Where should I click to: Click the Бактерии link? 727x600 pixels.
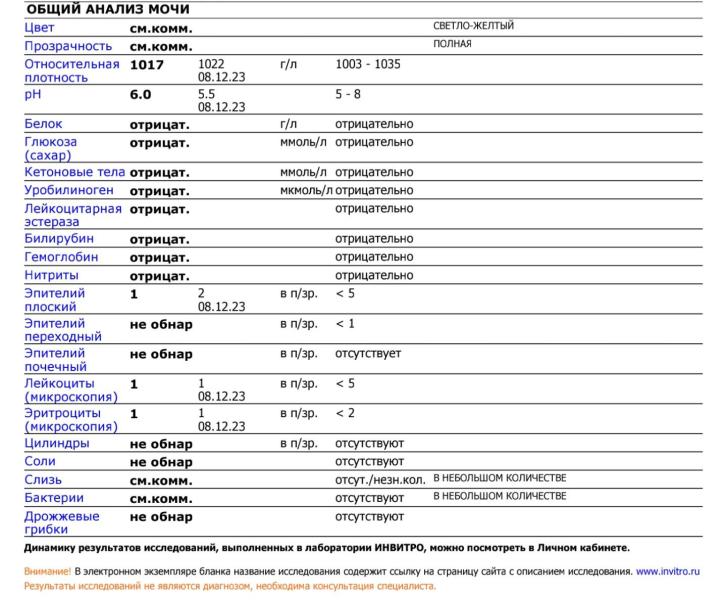point(54,498)
